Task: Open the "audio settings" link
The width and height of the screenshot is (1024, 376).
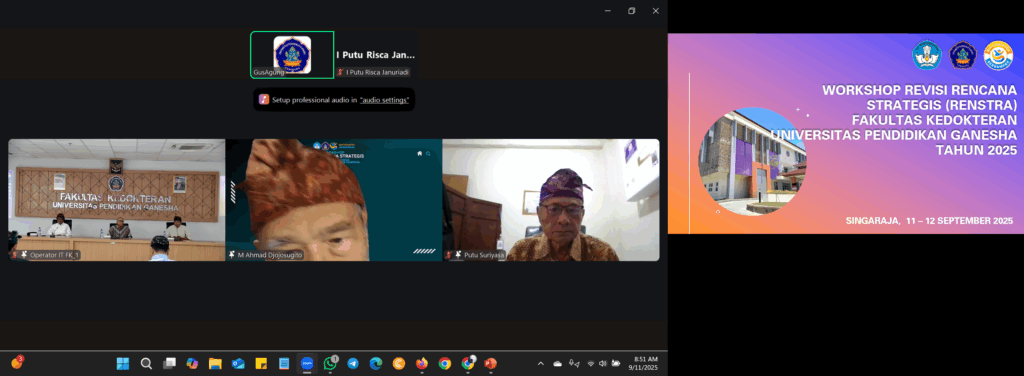Action: coord(385,100)
